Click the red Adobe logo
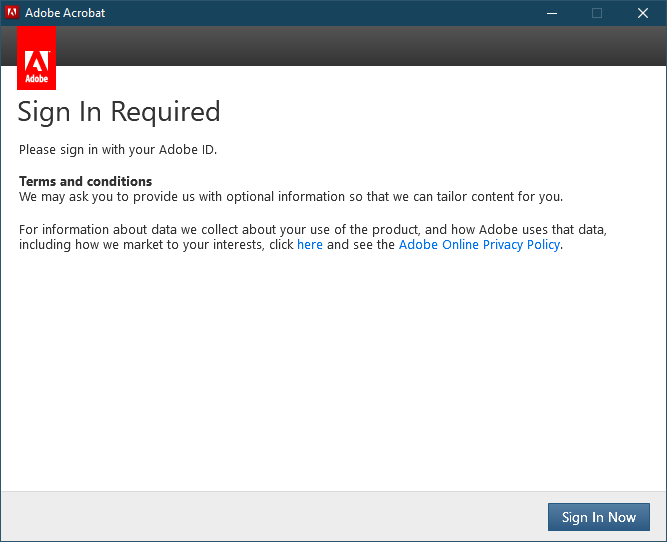This screenshot has height=542, width=667. point(37,58)
